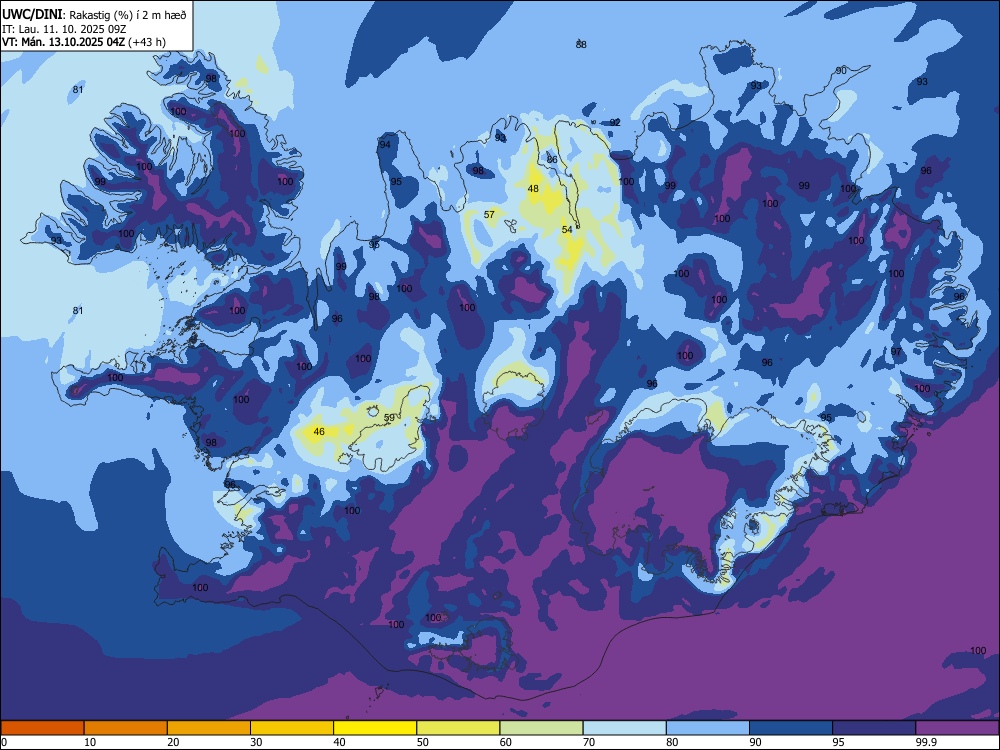Select the 95–99.9% dark indigo legend swatch
1000x750 pixels.
click(874, 728)
